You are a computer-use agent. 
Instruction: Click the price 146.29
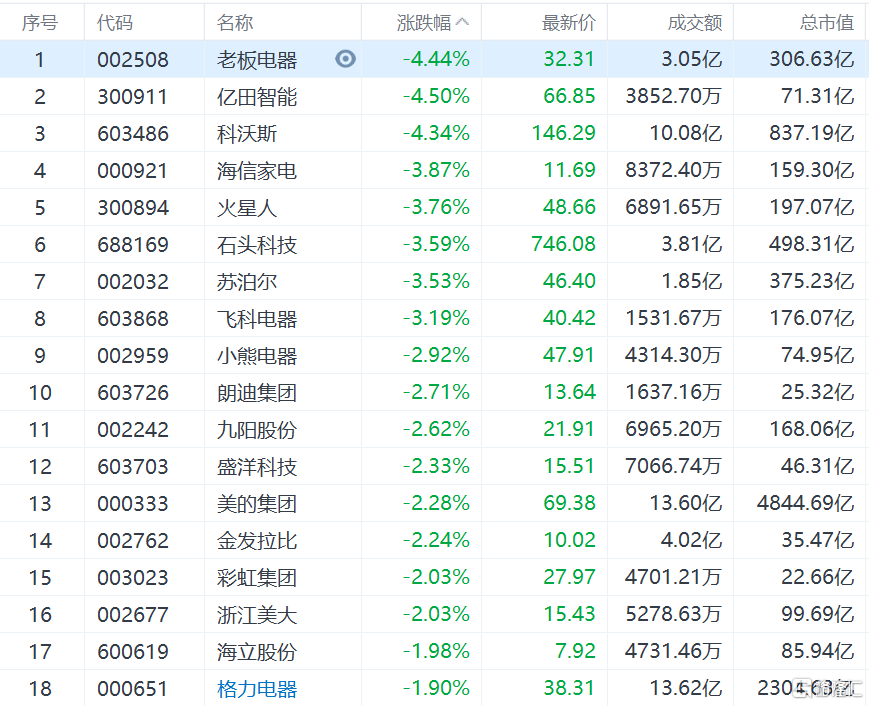click(x=564, y=133)
